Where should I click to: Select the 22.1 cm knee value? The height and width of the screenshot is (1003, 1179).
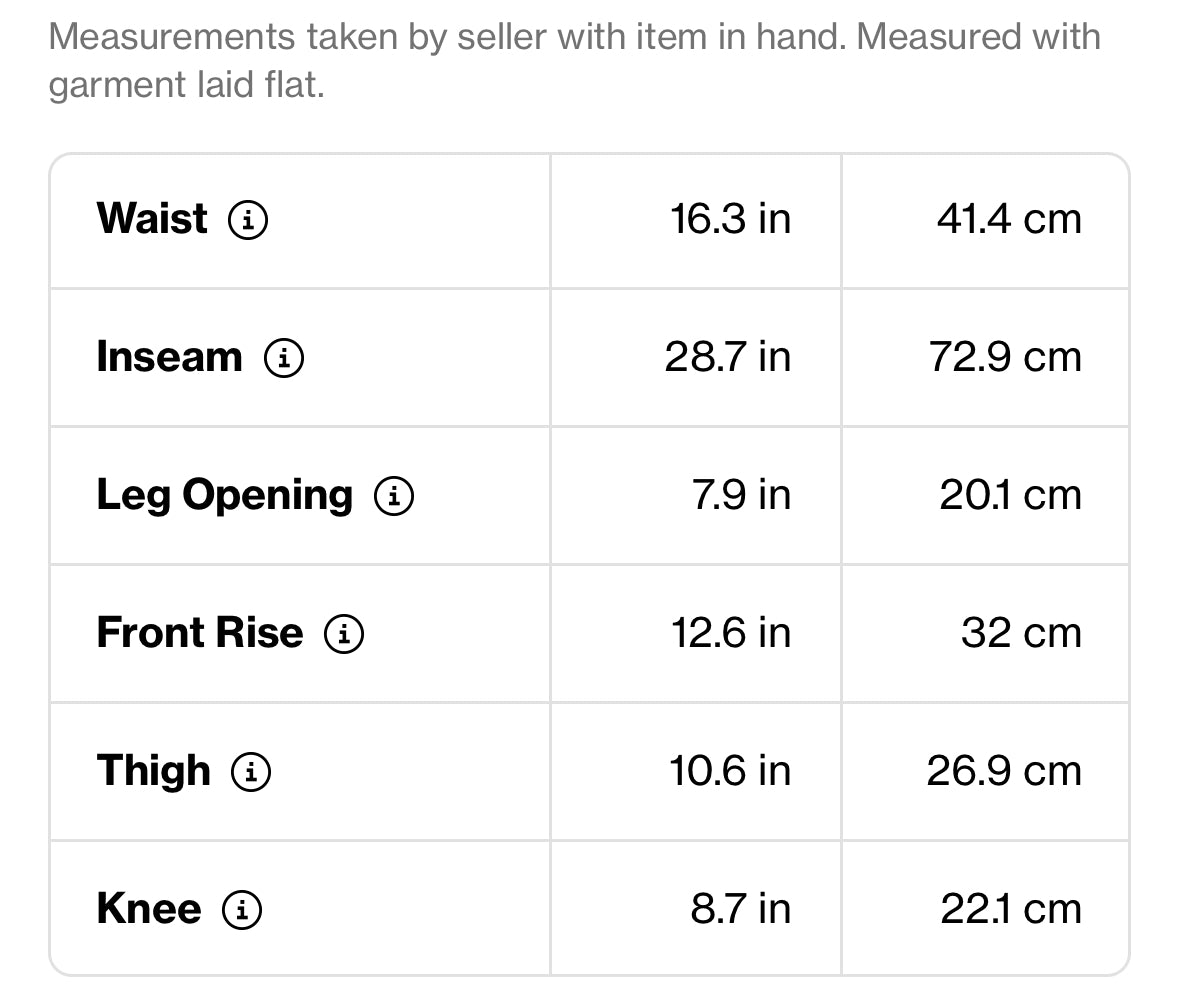coord(1011,909)
